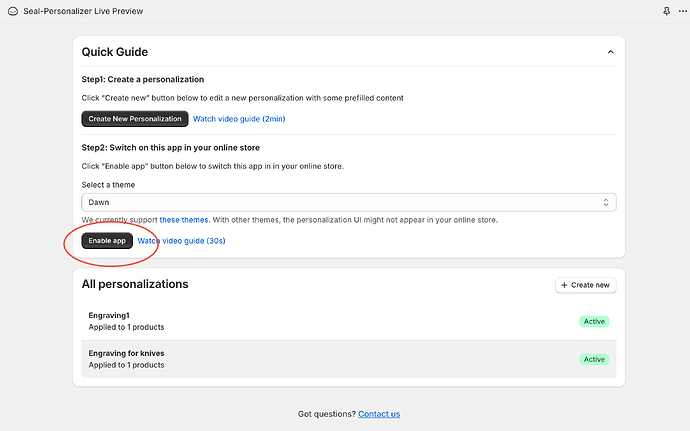Open the Dawn theme dropdown

[349, 202]
